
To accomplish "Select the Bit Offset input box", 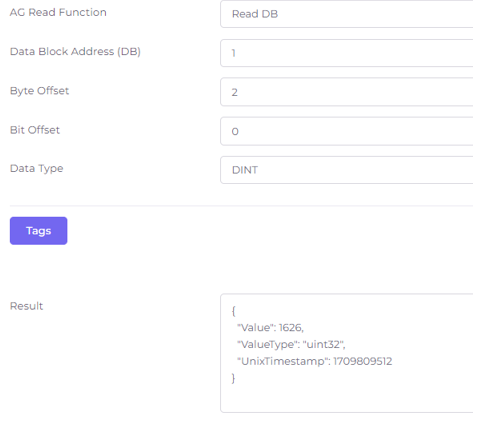I will [347, 131].
